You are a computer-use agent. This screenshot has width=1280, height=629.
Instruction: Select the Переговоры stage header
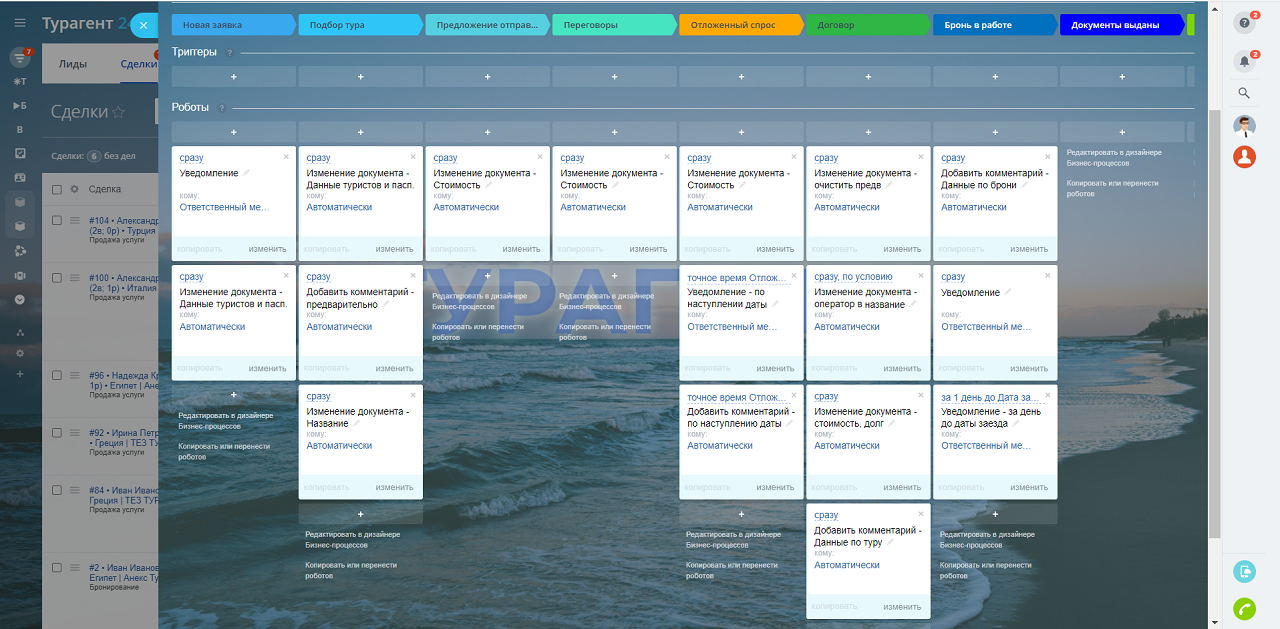[x=613, y=25]
